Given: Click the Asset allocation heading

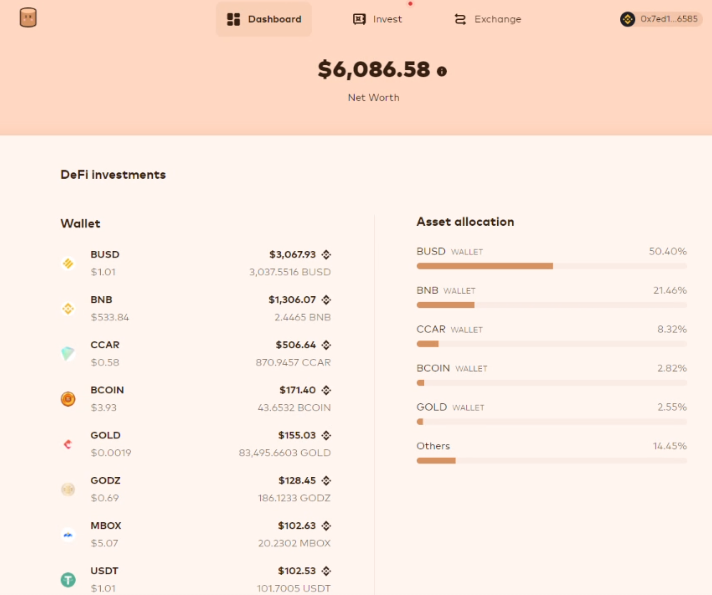Looking at the screenshot, I should [x=465, y=222].
